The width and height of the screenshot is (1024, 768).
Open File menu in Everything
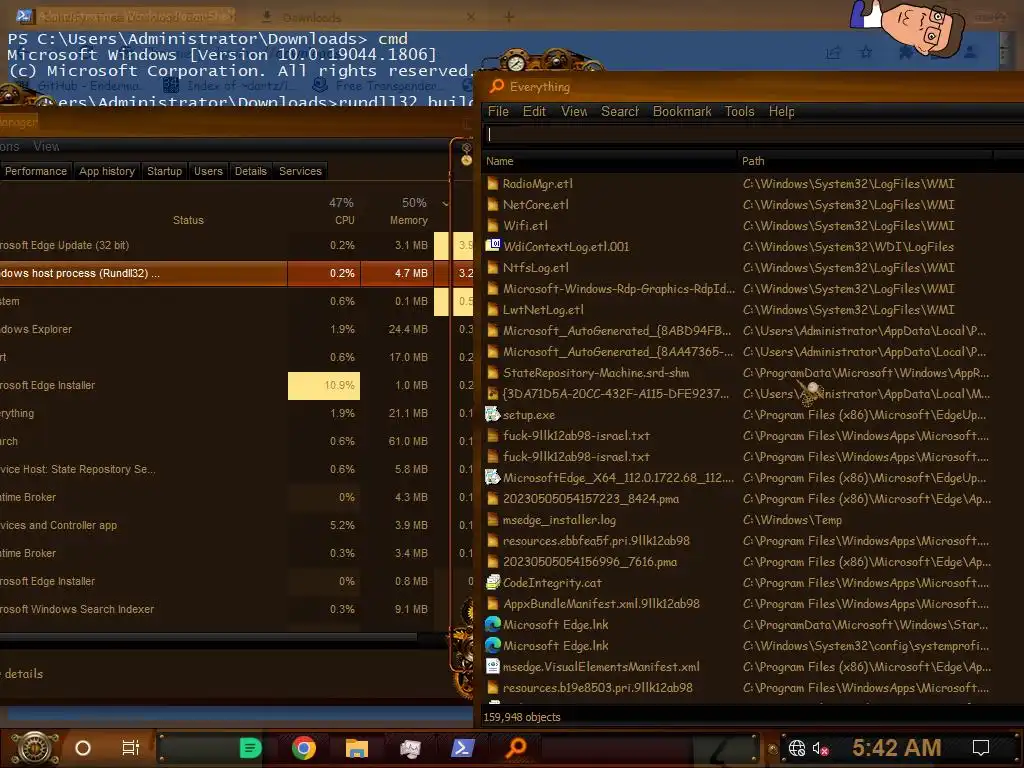pyautogui.click(x=498, y=112)
